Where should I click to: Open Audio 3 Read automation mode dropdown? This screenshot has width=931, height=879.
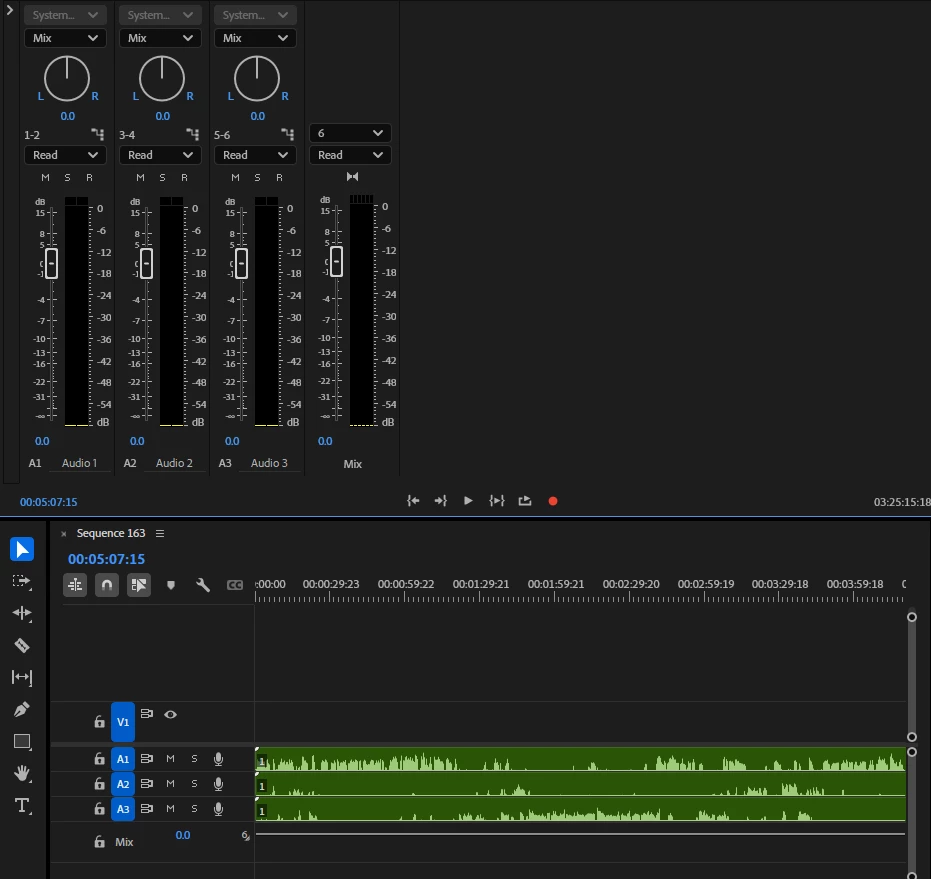[255, 155]
